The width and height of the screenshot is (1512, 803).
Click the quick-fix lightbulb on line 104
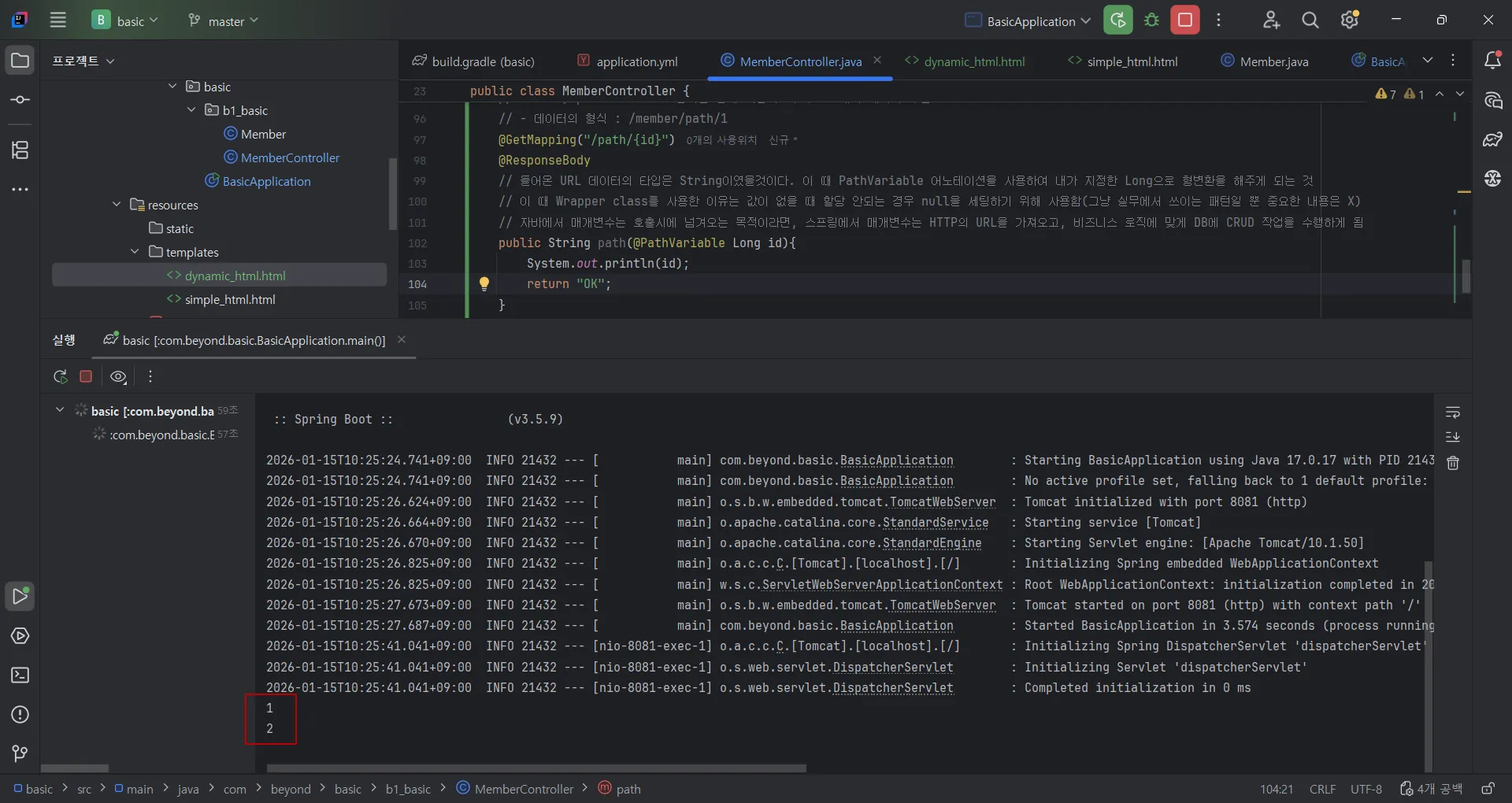pos(484,283)
